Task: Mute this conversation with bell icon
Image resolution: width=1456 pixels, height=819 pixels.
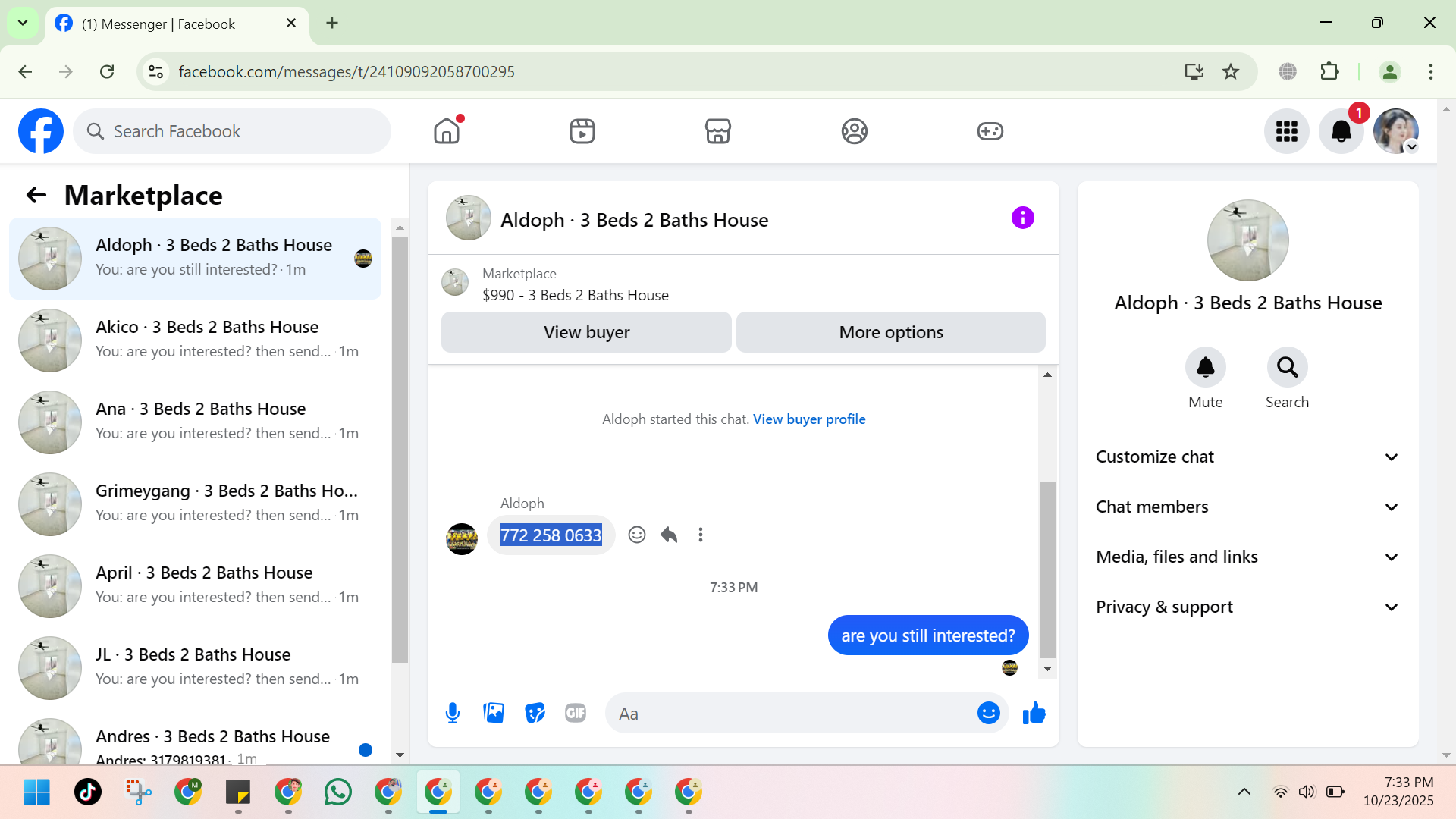Action: tap(1205, 368)
